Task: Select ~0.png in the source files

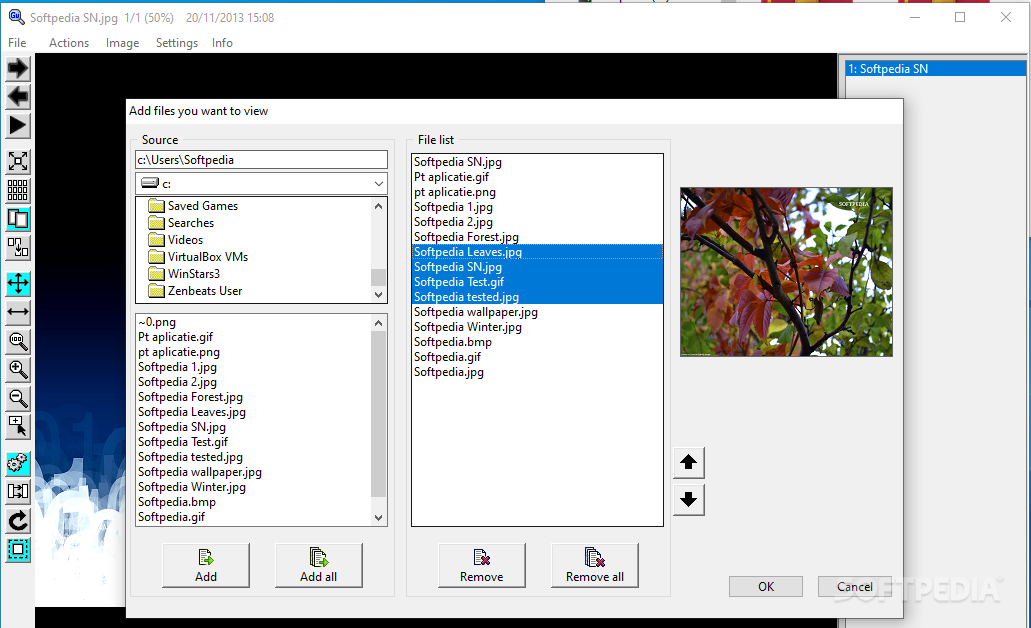Action: [157, 322]
